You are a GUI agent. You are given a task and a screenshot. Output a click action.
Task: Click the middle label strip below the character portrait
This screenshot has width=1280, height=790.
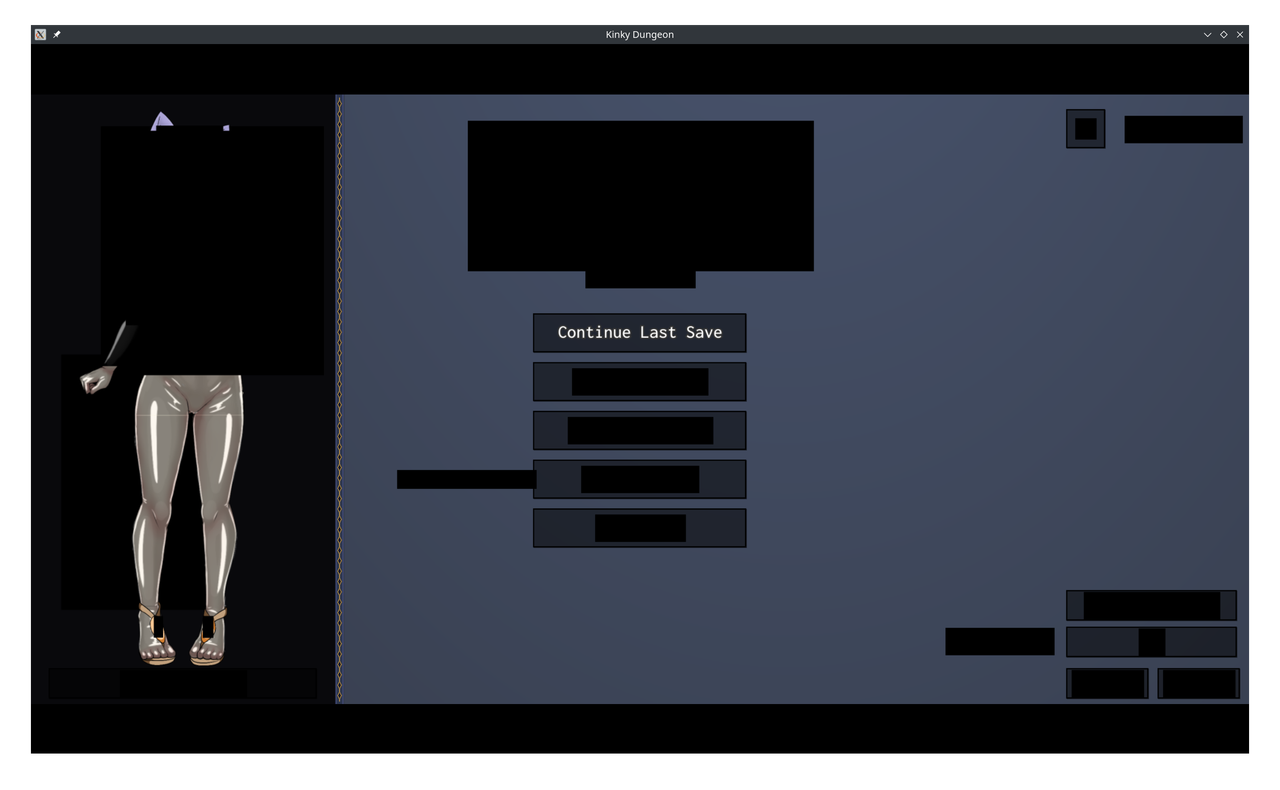[183, 683]
